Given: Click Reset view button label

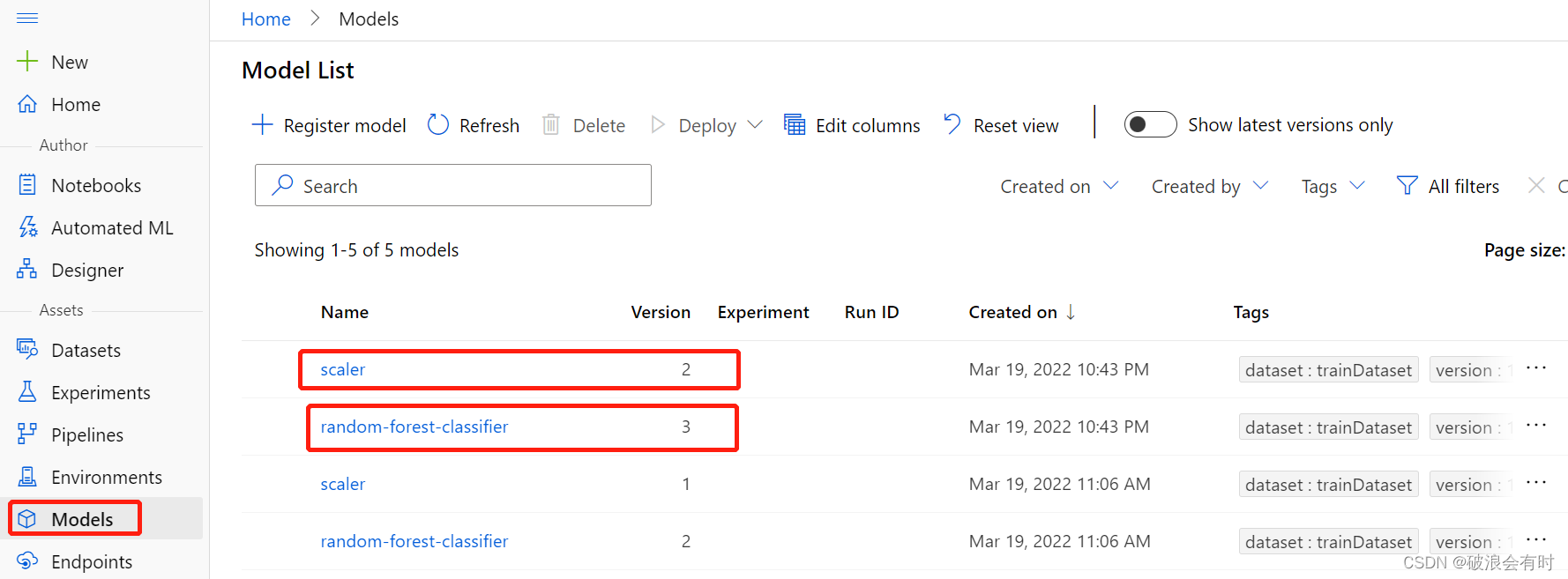Looking at the screenshot, I should pos(1016,126).
